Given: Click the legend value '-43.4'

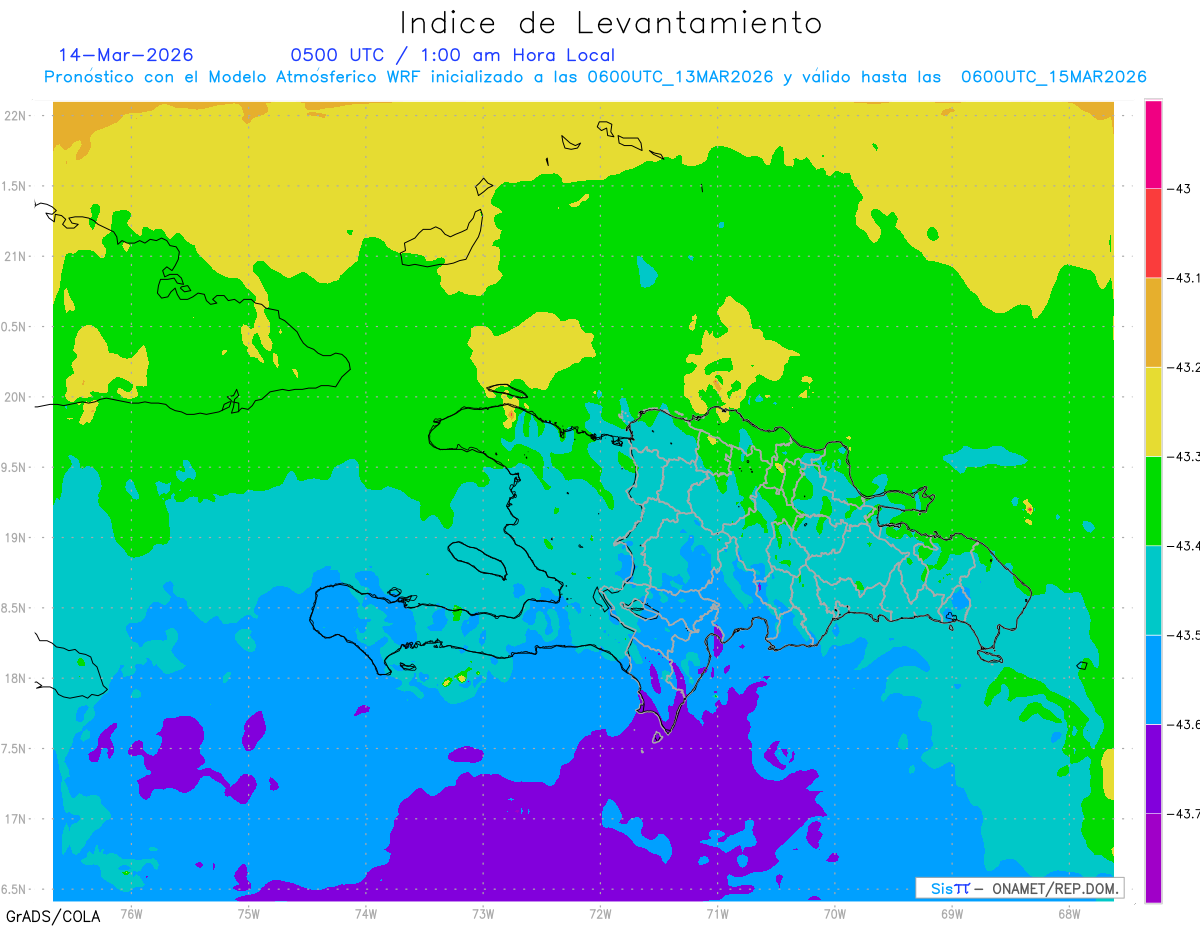Looking at the screenshot, I should point(1183,545).
